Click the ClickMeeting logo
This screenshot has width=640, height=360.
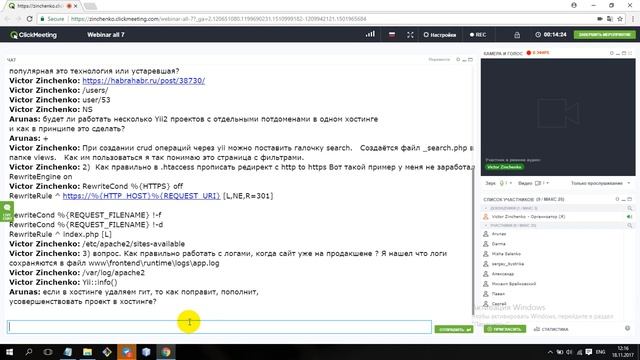[34, 35]
